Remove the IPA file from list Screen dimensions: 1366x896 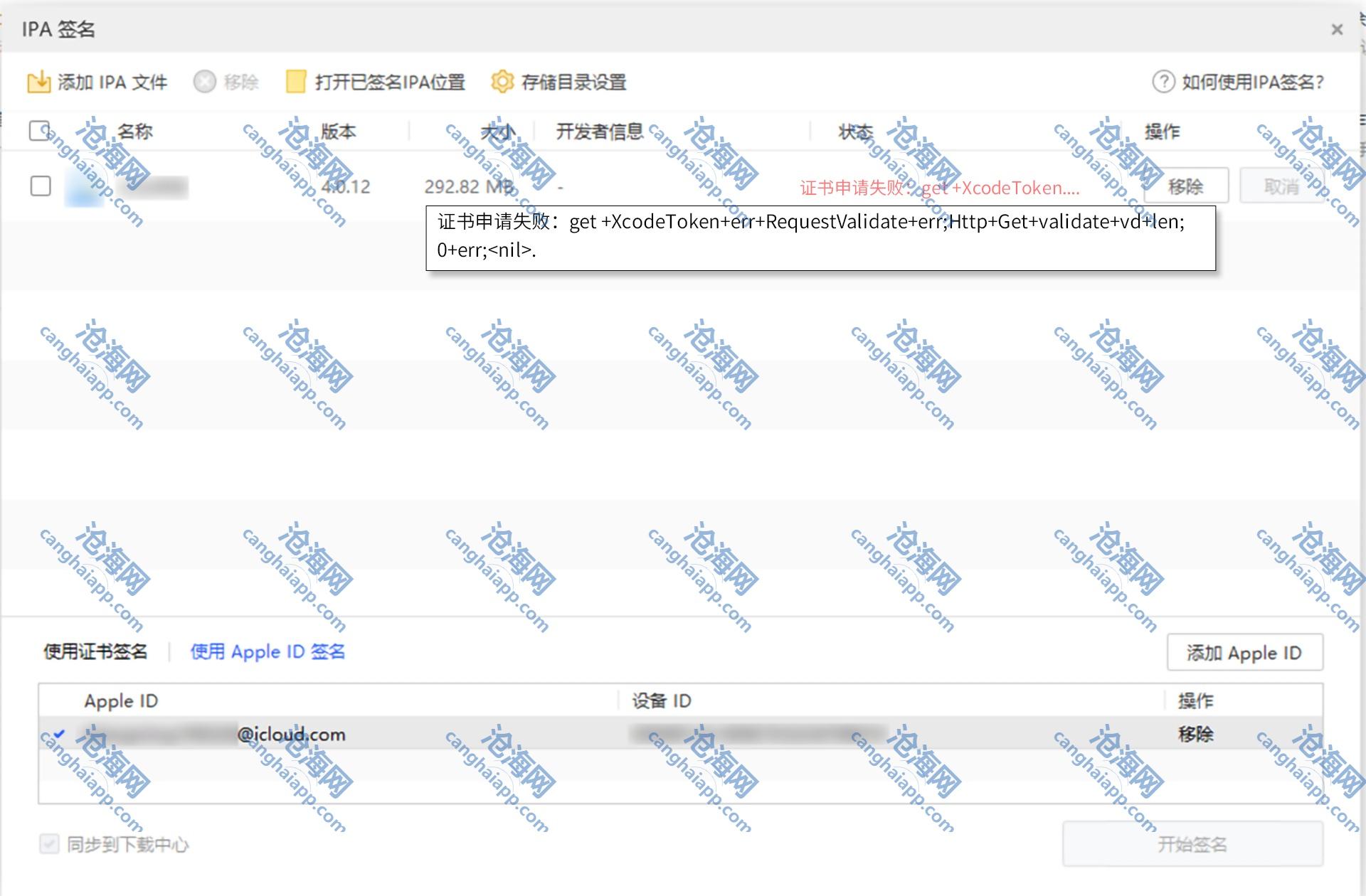pos(1185,186)
